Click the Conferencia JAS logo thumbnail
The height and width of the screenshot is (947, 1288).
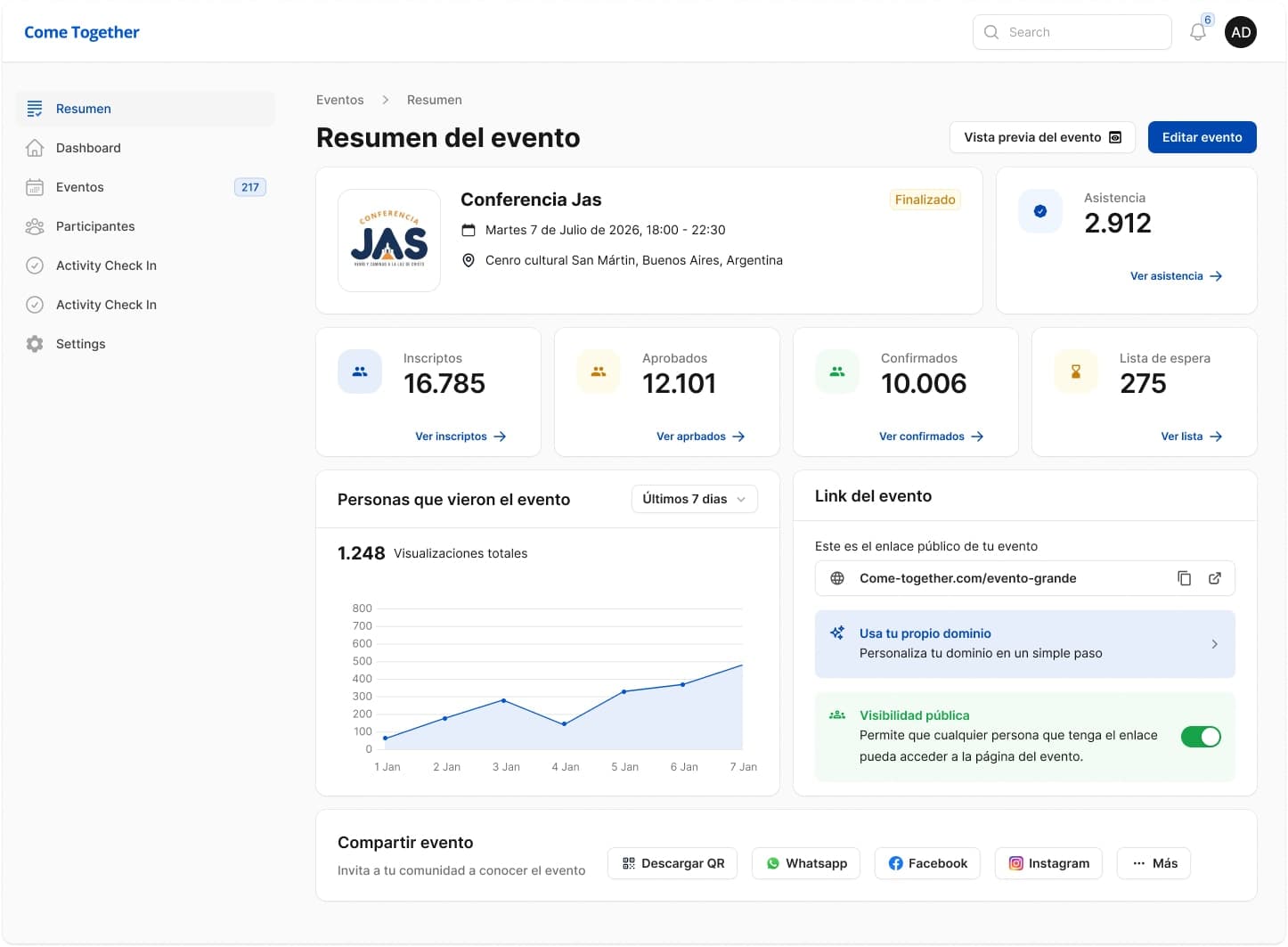tap(389, 241)
